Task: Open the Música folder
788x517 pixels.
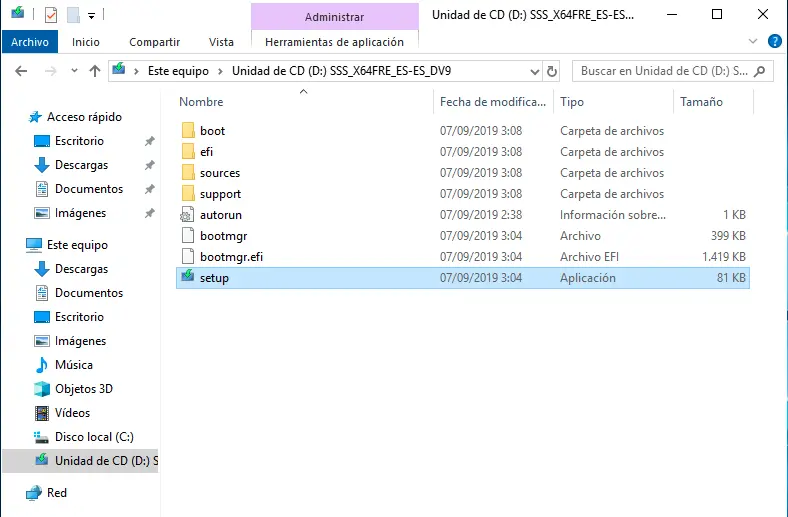Action: 73,365
